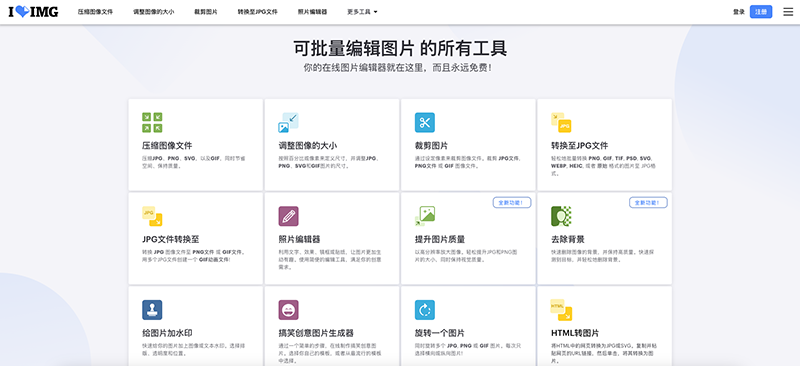Click the 提升图片质量 card title
Screen dimensions: 800x366
pos(440,239)
